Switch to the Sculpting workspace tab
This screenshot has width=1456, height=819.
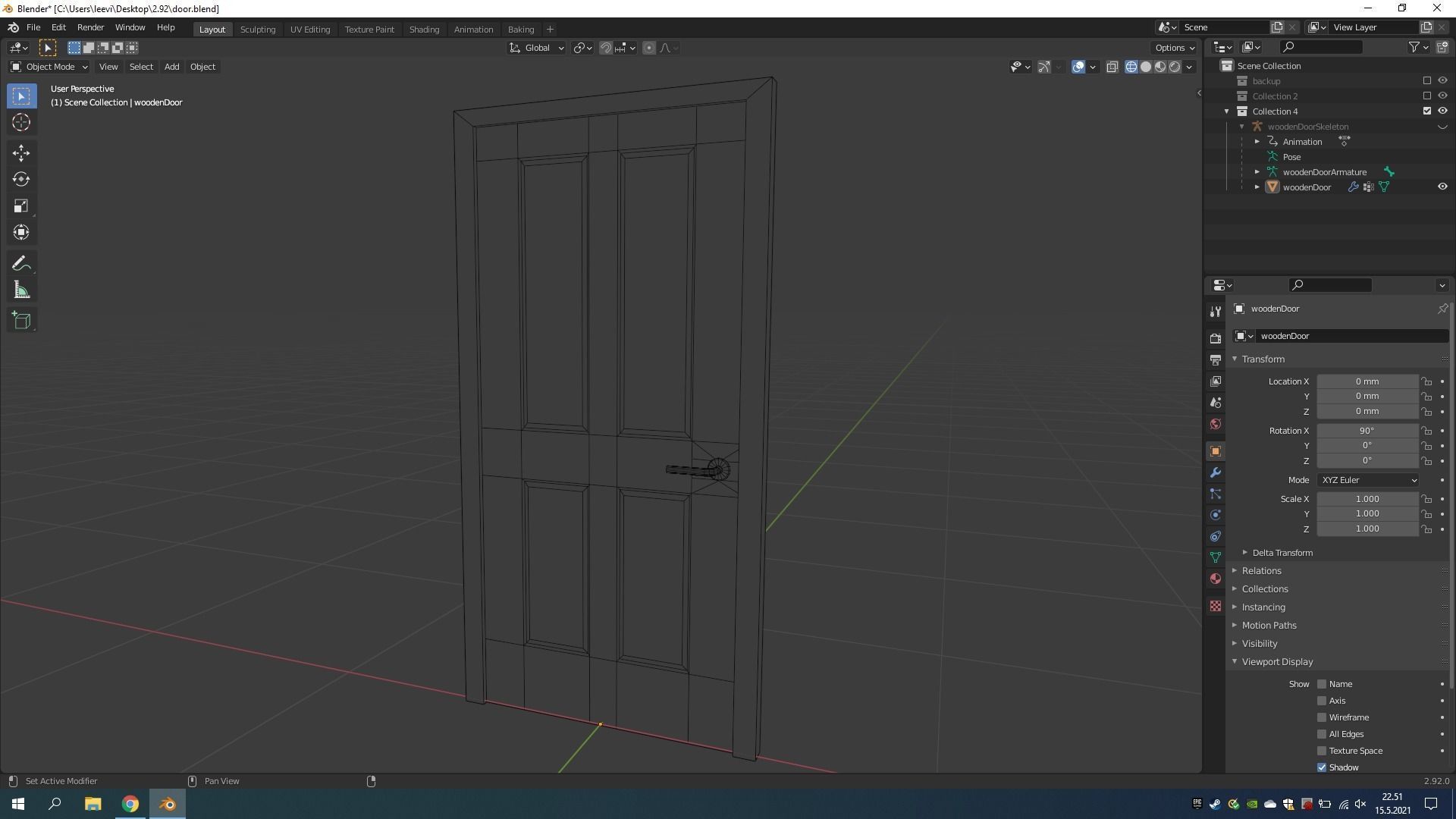(258, 30)
